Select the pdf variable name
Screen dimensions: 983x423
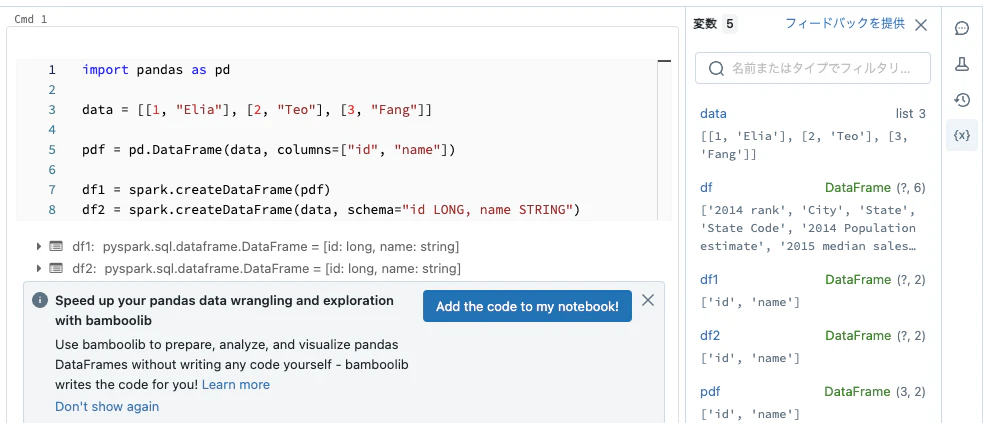point(710,392)
